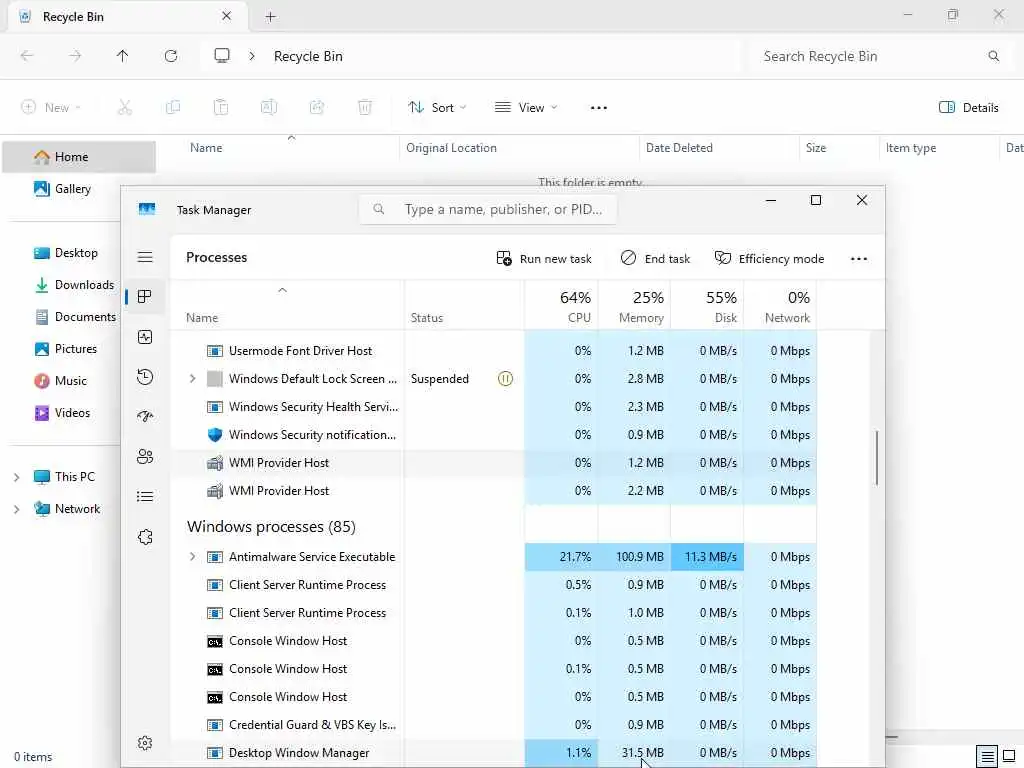This screenshot has width=1024, height=768.
Task: Open Desktop folder in File Explorer sidebar
Action: [x=65, y=253]
